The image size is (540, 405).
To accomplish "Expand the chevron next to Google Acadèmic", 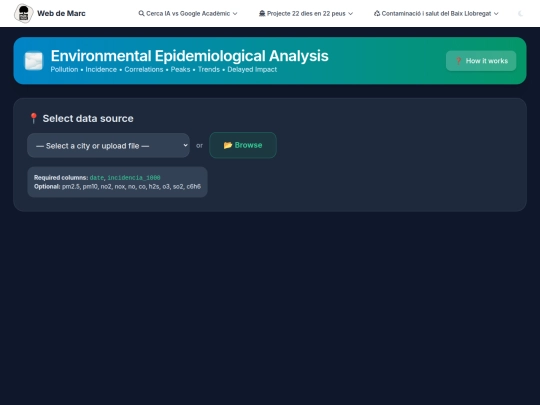I will (x=235, y=14).
